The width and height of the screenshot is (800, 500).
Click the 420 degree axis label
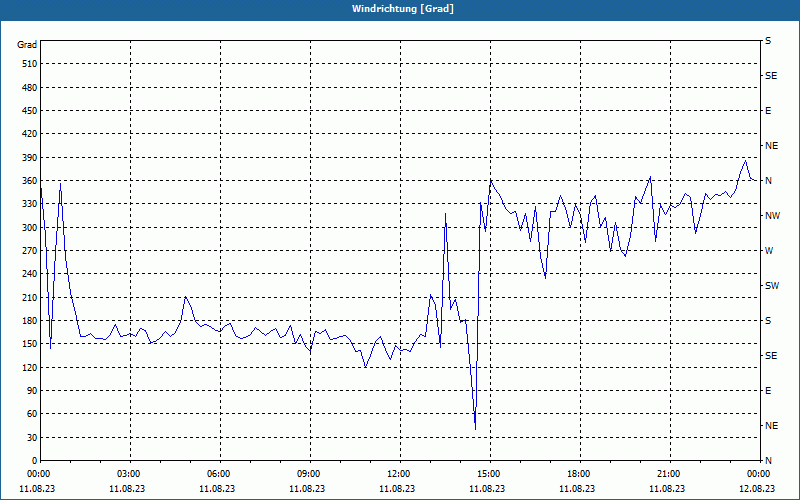tap(30, 134)
